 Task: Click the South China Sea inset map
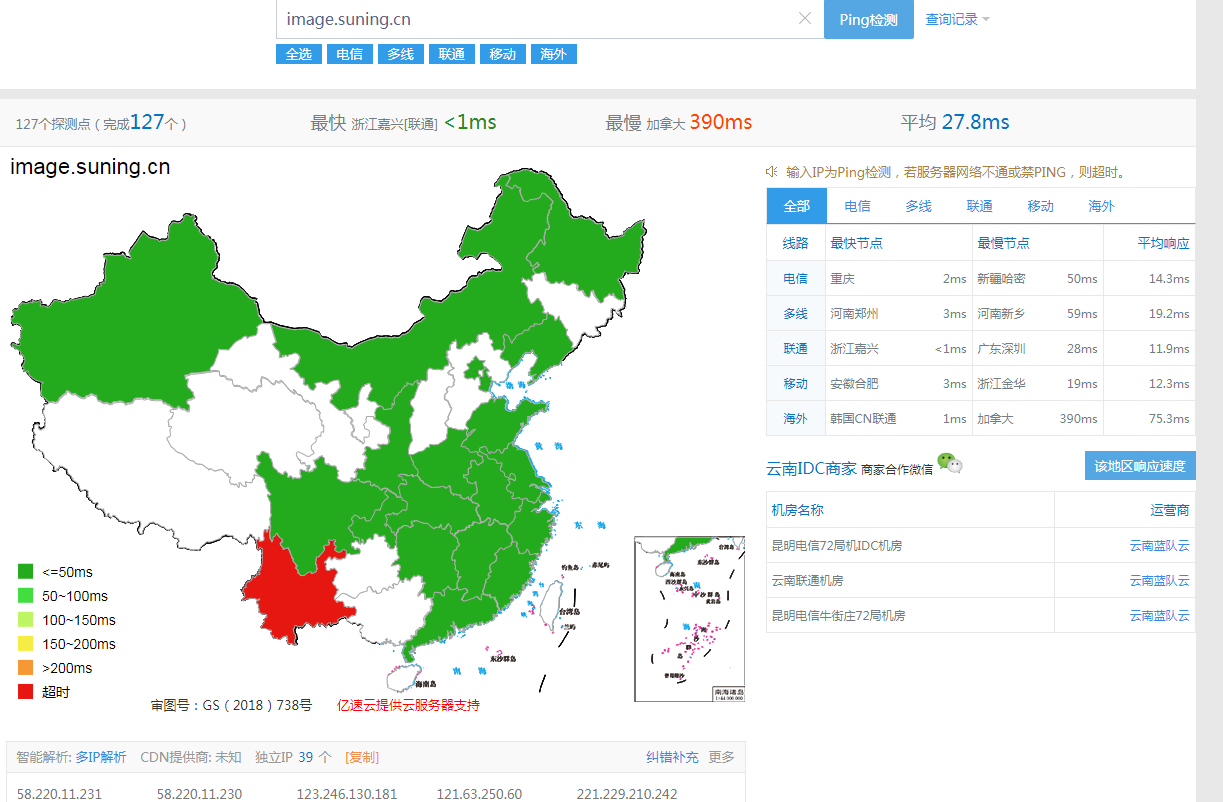689,619
